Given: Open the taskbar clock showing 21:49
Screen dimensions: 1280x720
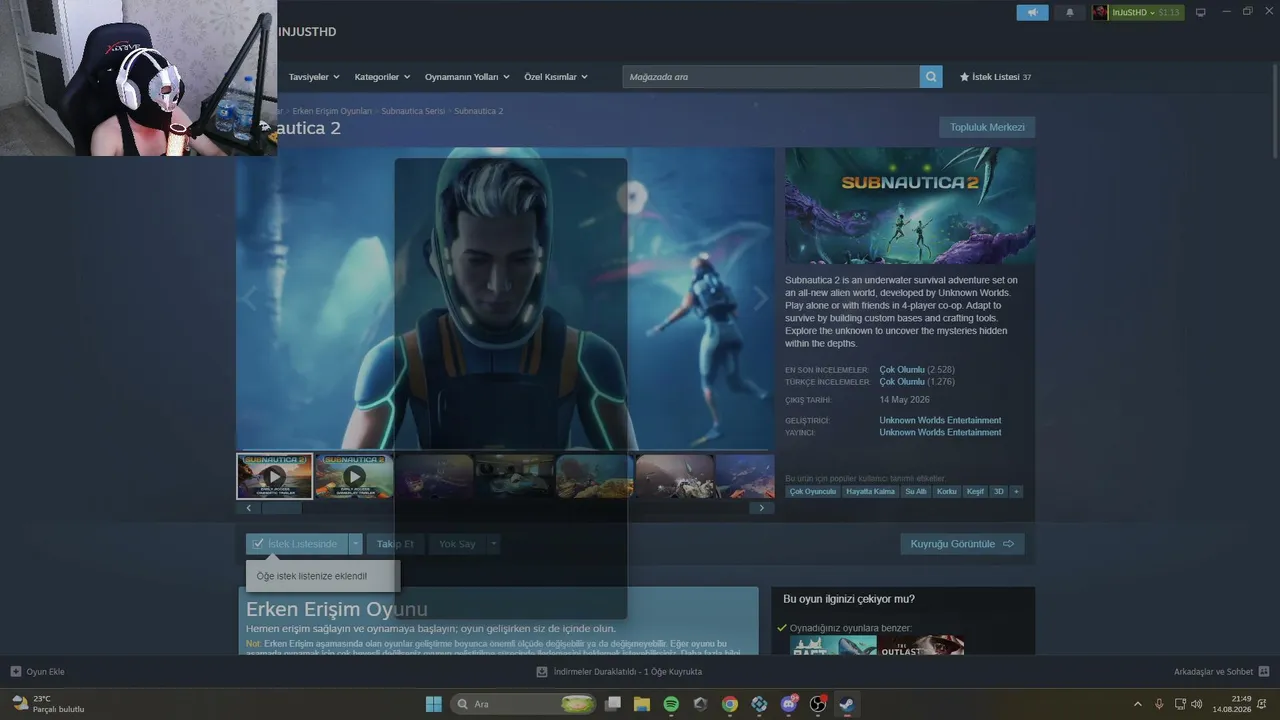Looking at the screenshot, I should coord(1232,704).
